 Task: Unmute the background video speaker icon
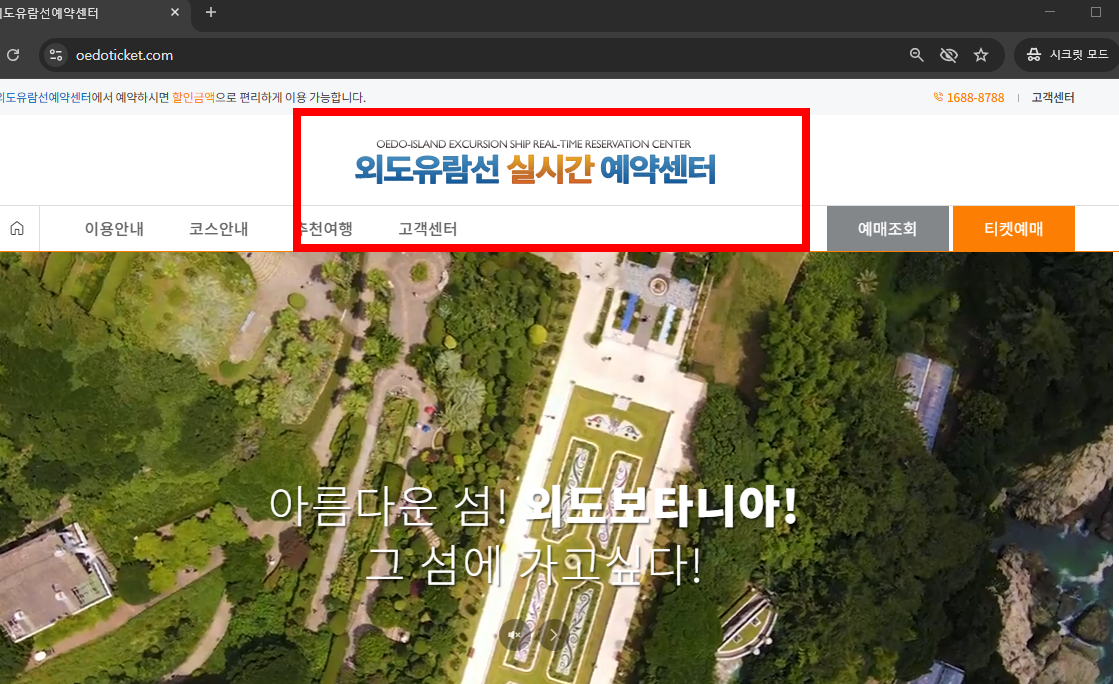(516, 634)
